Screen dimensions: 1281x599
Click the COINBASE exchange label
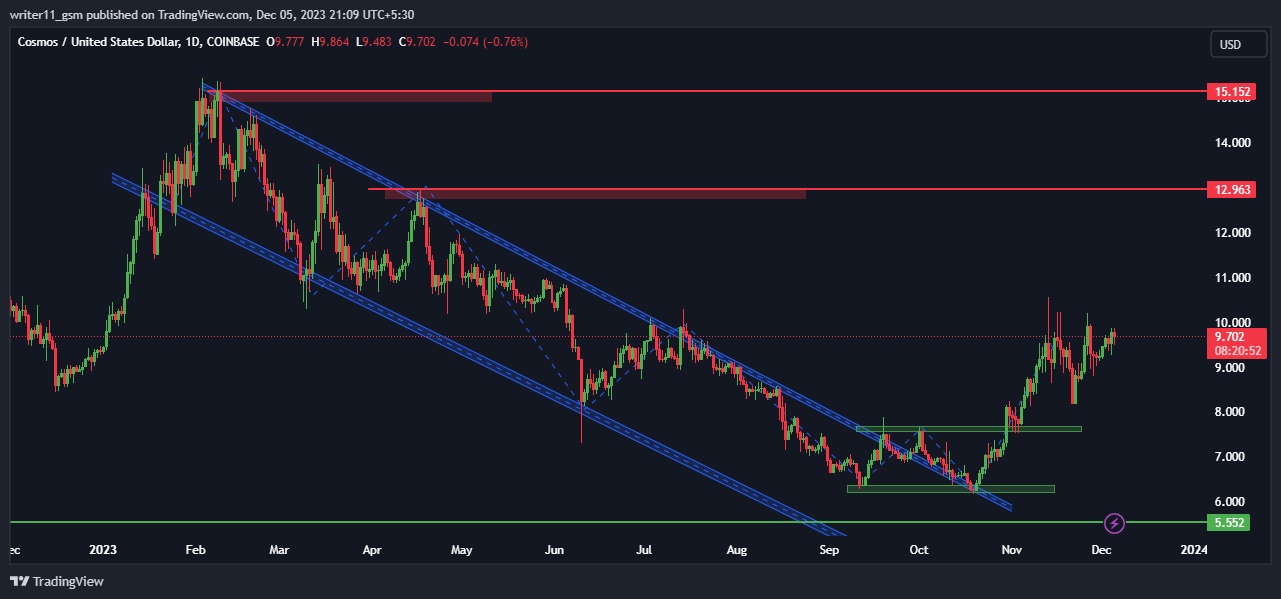pos(233,42)
